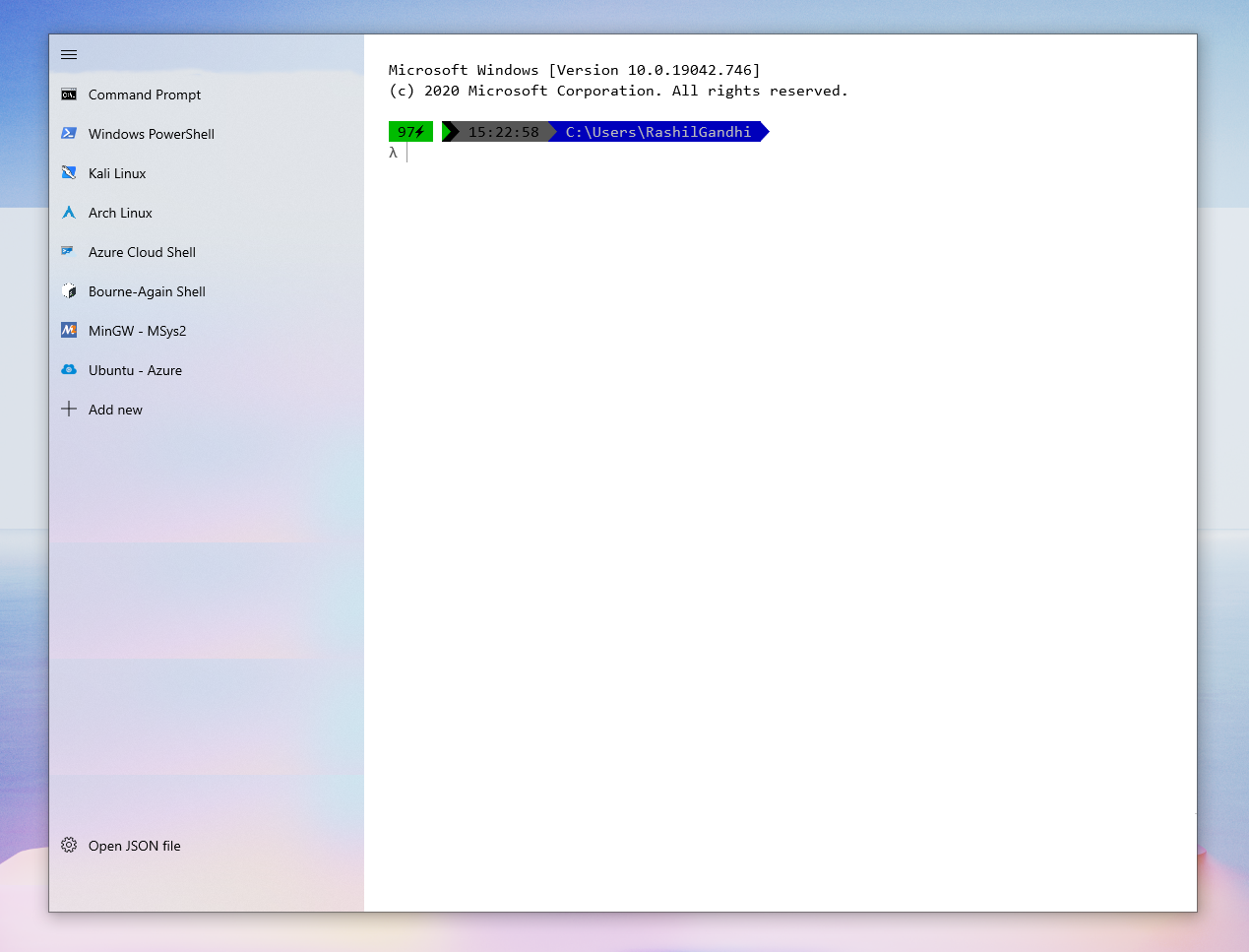Click the Windows PowerShell icon
Image resolution: width=1249 pixels, height=952 pixels.
[69, 133]
